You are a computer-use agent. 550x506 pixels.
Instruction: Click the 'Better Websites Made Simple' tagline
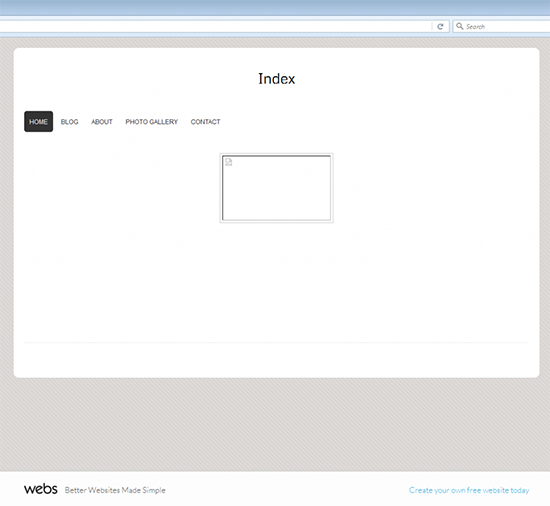115,490
